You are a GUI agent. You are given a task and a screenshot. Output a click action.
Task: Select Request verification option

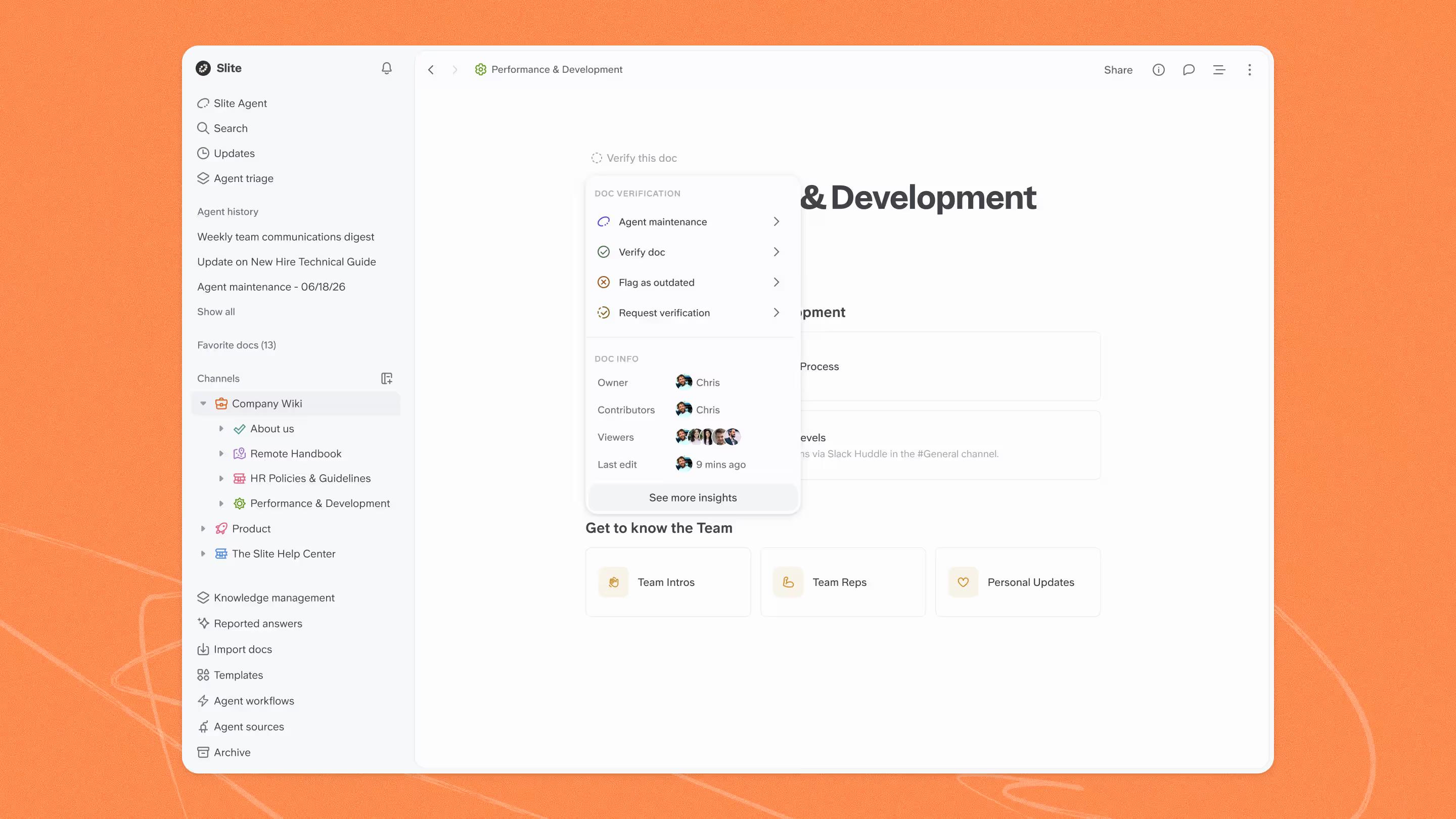(690, 313)
